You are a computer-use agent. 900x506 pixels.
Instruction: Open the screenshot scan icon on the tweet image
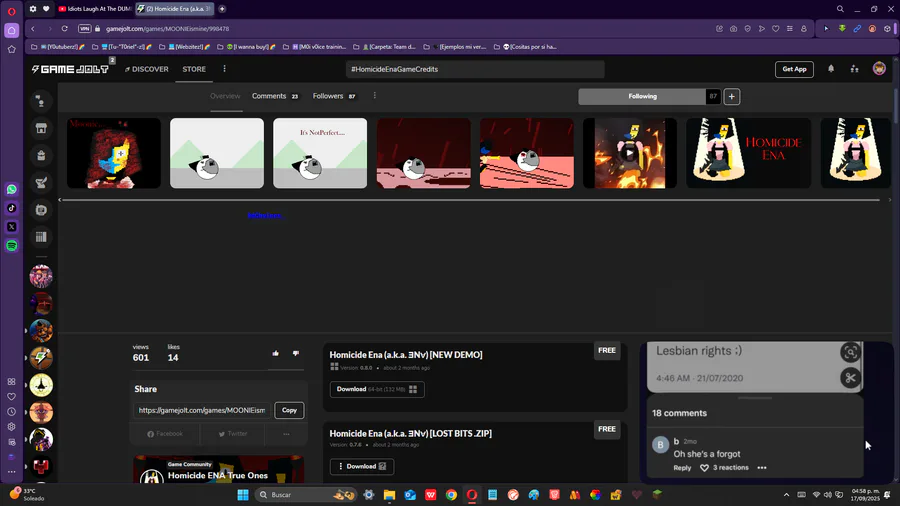(851, 352)
